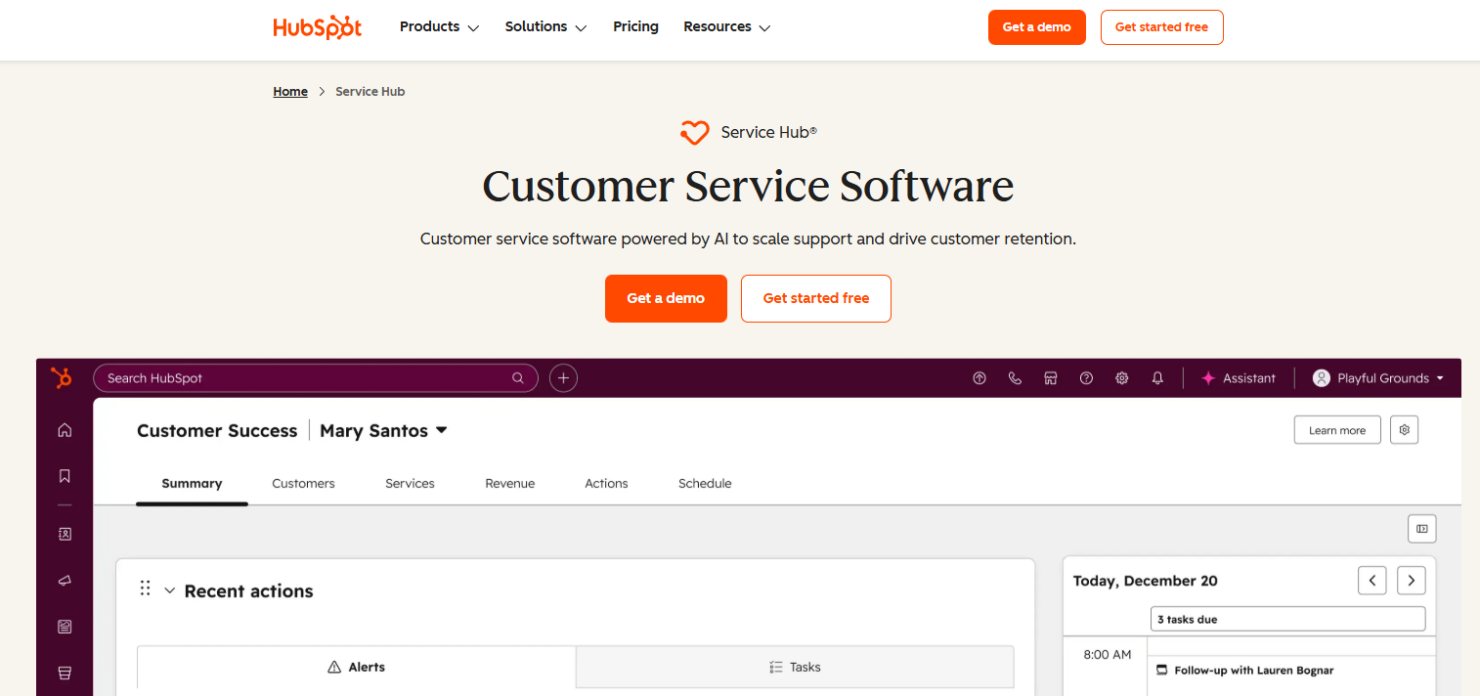Click Today, December 20 heading

pyautogui.click(x=1145, y=581)
